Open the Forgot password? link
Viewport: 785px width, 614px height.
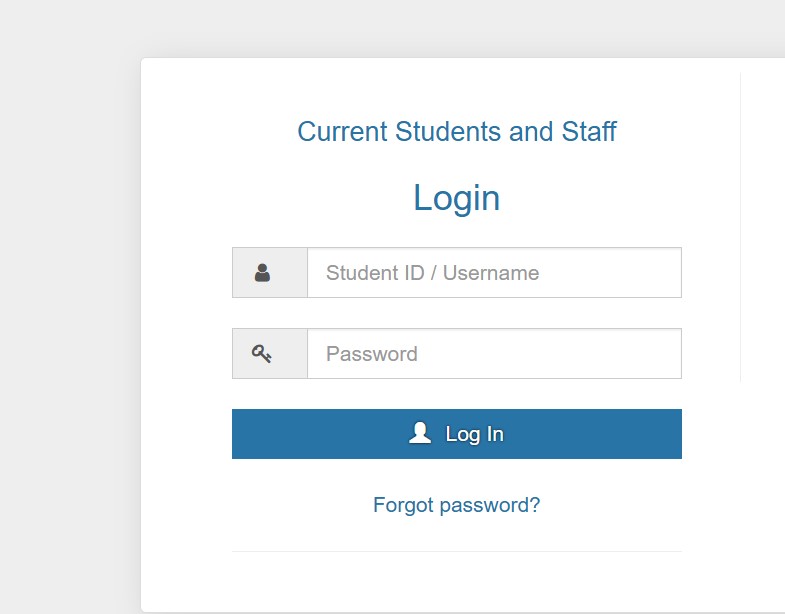[x=457, y=505]
